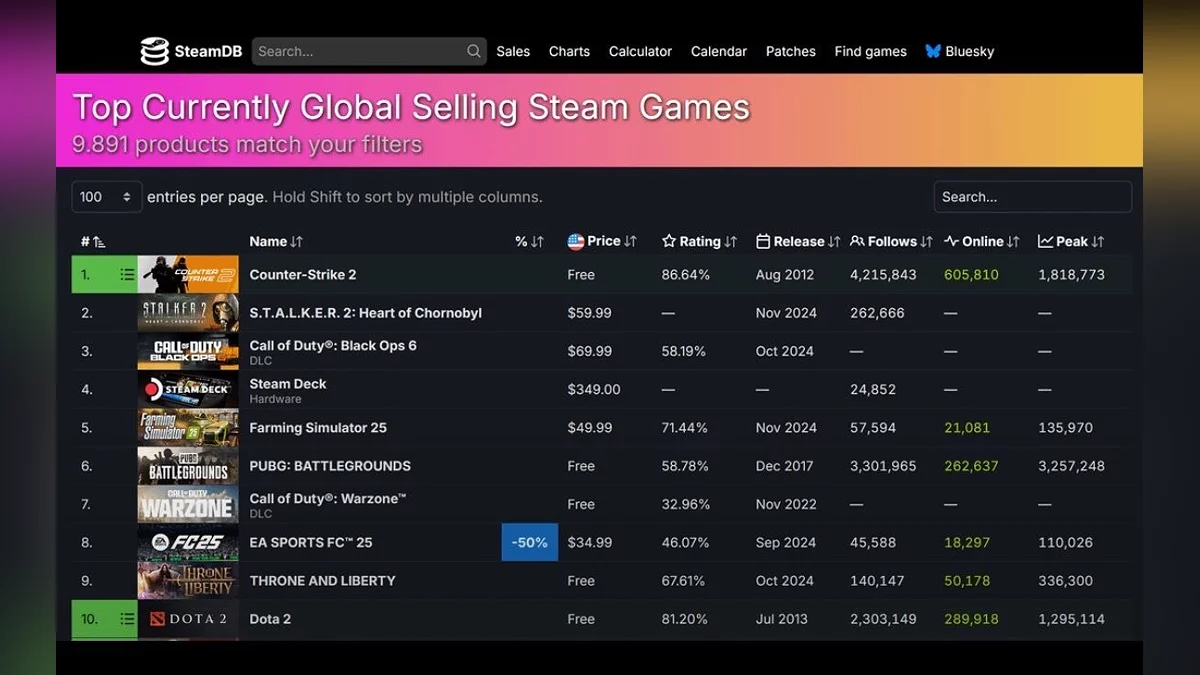1200x675 pixels.
Task: Sort the table by Price column
Action: coord(602,241)
